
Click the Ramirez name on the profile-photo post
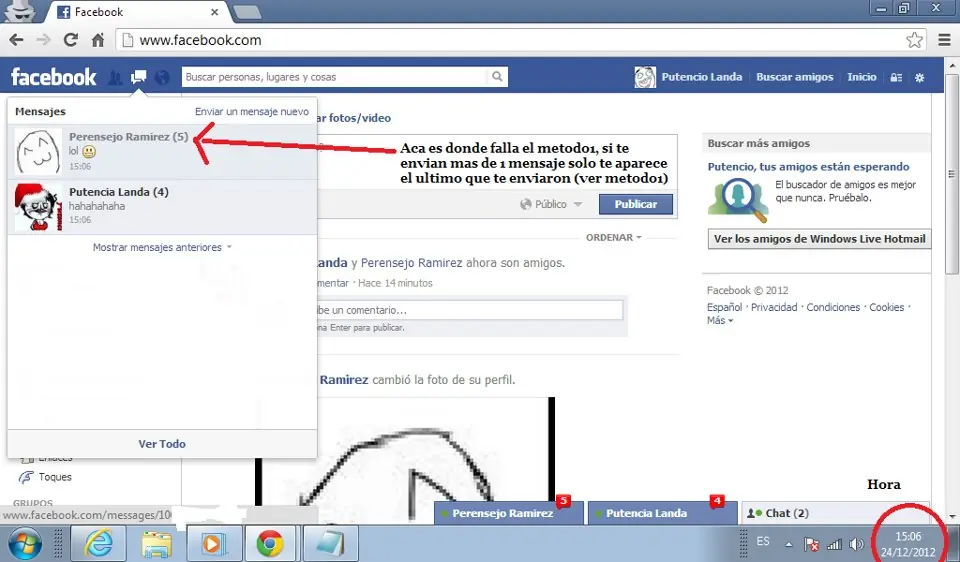click(343, 380)
